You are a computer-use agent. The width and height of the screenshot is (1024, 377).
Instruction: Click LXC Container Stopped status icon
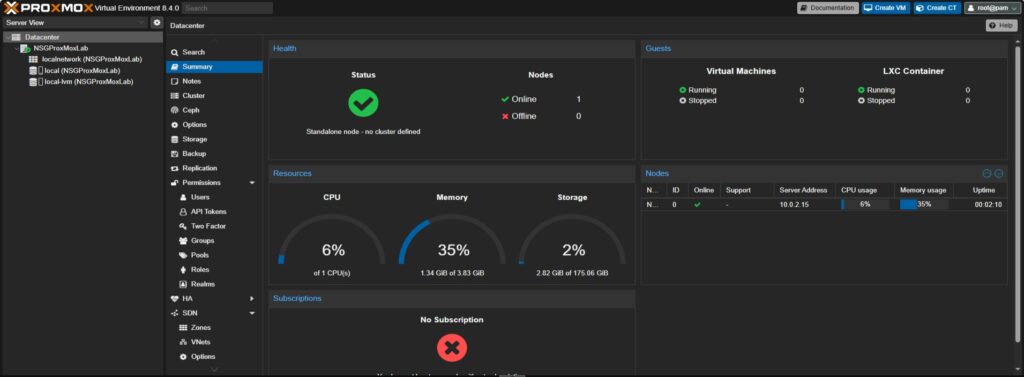(861, 101)
